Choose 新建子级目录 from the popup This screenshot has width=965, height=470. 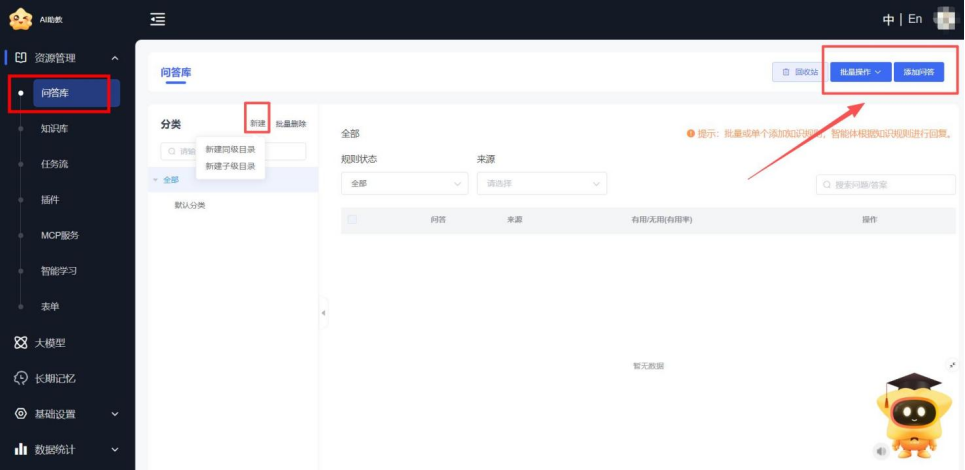tap(230, 166)
